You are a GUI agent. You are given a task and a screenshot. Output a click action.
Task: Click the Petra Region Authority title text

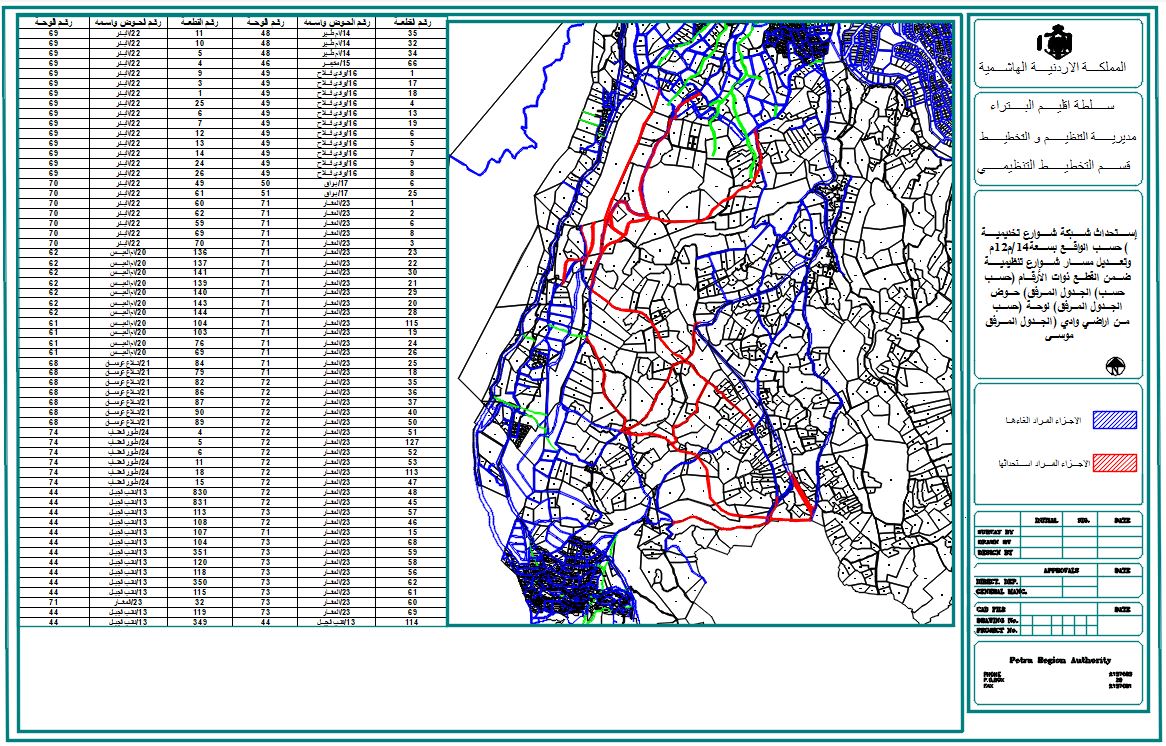(x=1059, y=660)
